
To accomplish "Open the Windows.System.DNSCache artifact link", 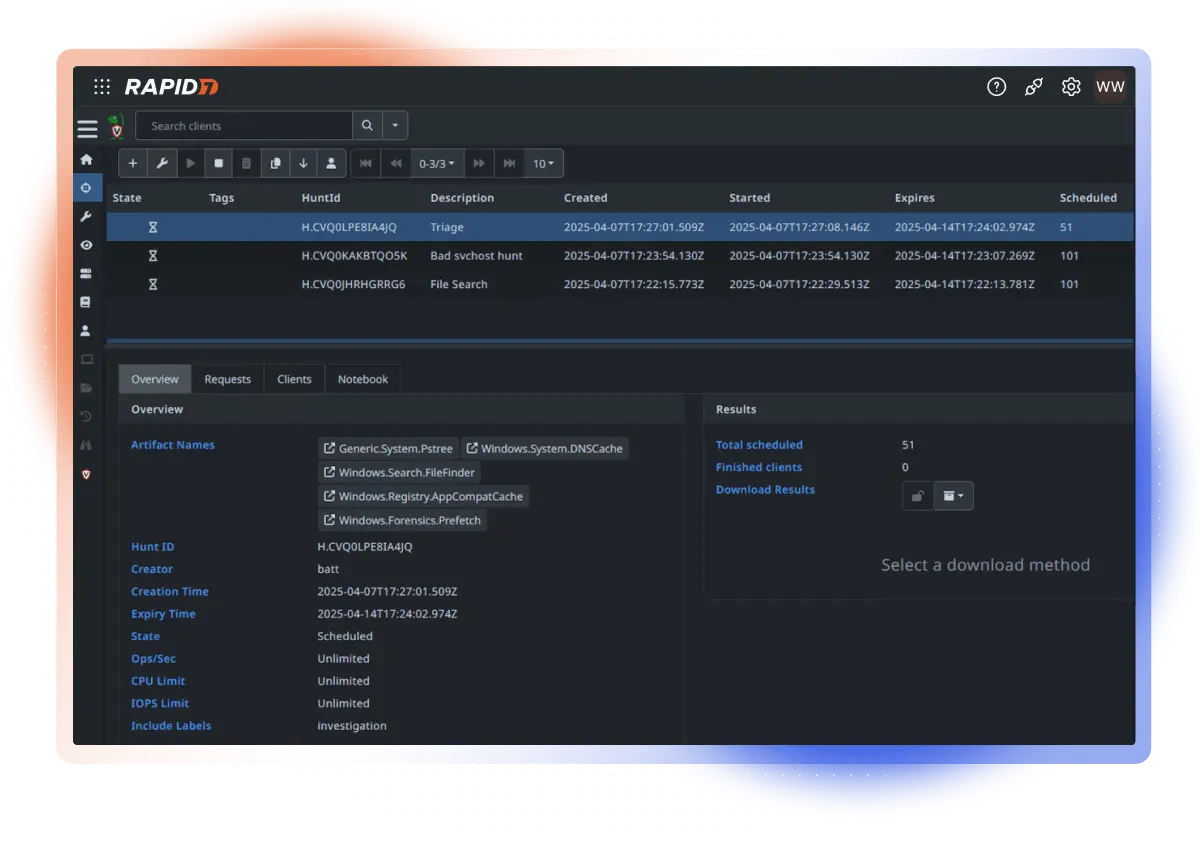I will click(x=544, y=449).
